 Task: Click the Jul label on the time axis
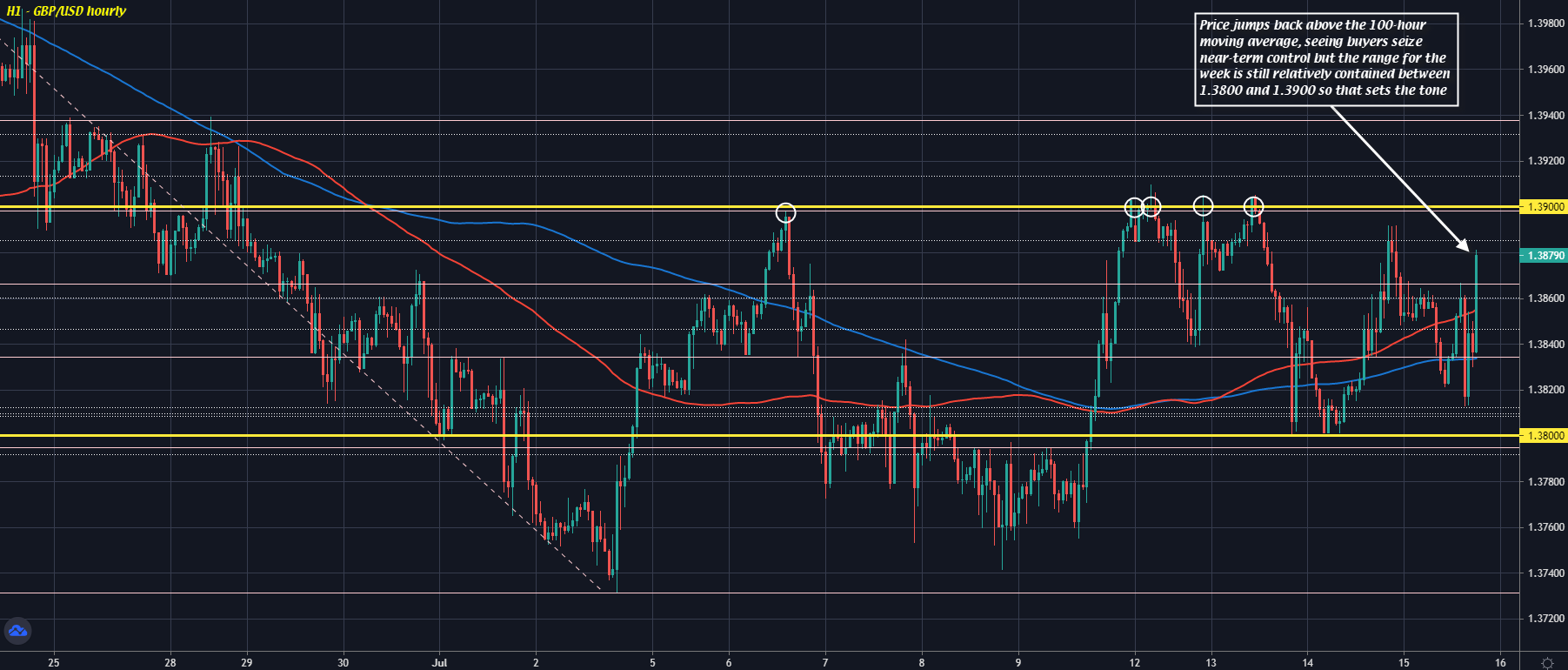point(439,662)
